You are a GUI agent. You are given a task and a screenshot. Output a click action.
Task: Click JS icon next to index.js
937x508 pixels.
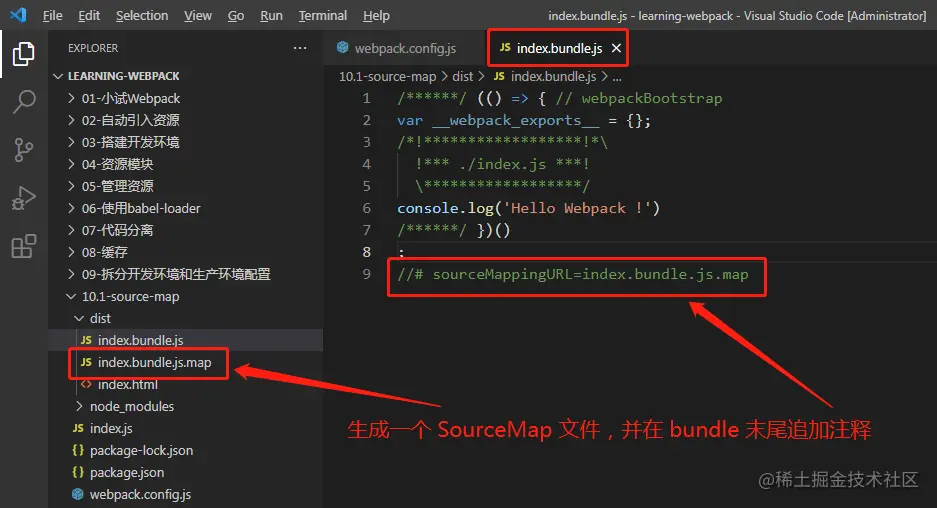[x=78, y=429]
